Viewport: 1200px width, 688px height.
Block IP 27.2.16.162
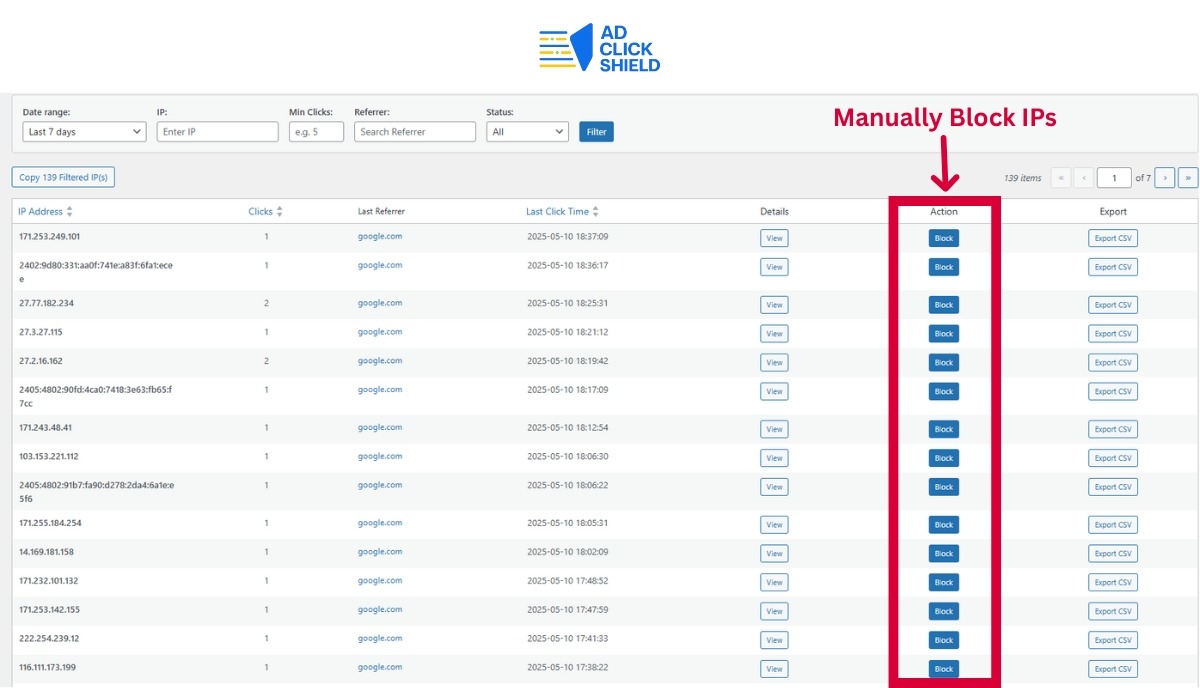coord(943,363)
